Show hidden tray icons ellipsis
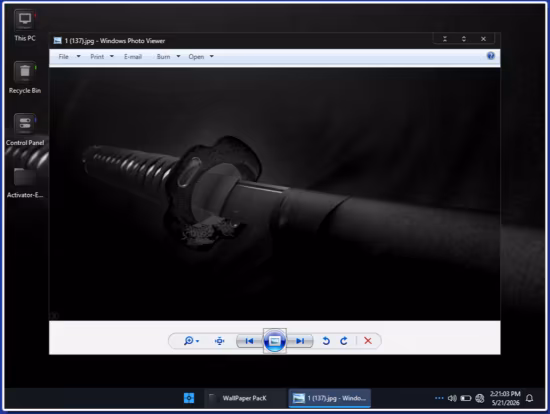The width and height of the screenshot is (550, 414). pos(439,398)
